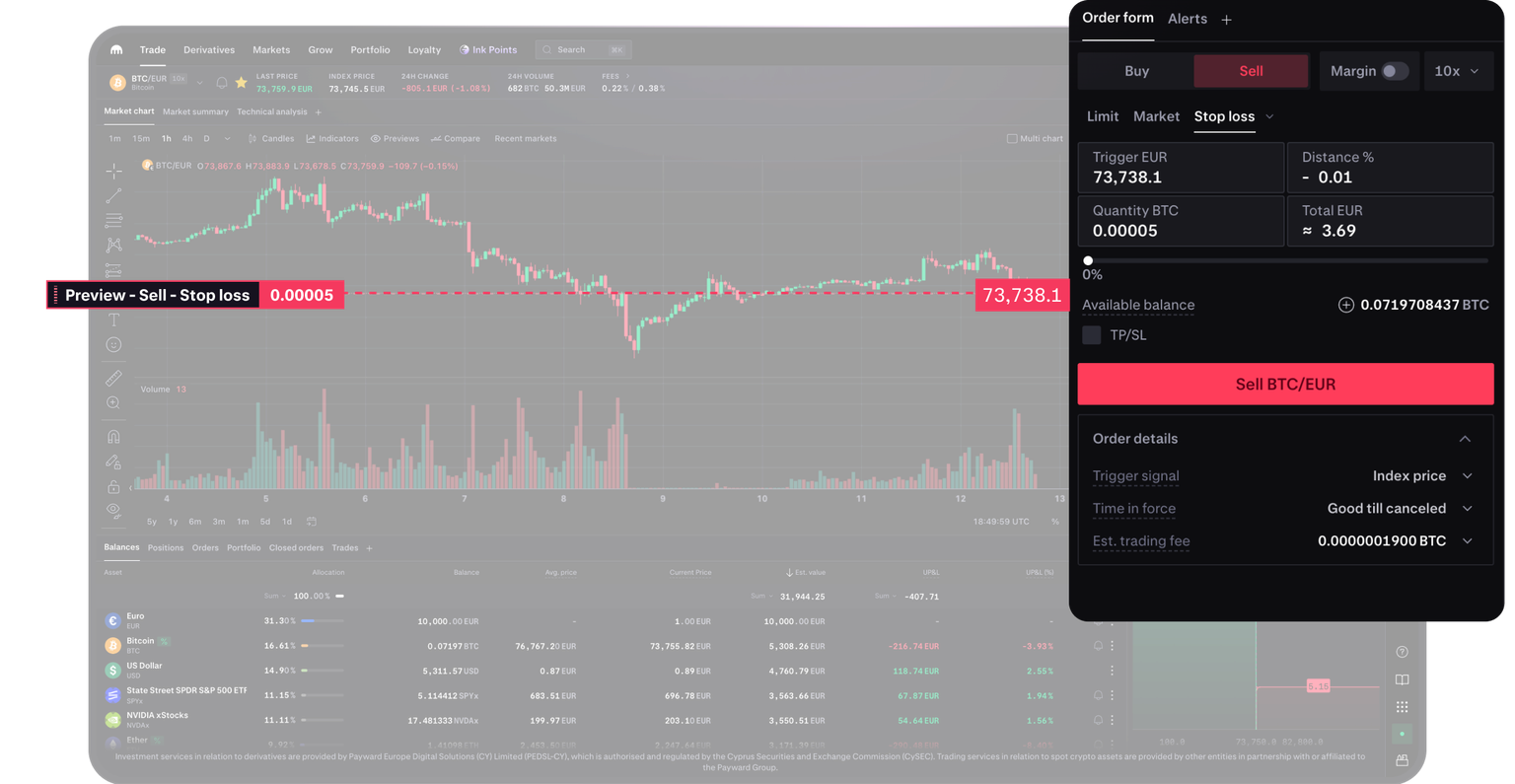The height and width of the screenshot is (784, 1515).
Task: Click the gold favorite star icon
Action: tap(241, 83)
